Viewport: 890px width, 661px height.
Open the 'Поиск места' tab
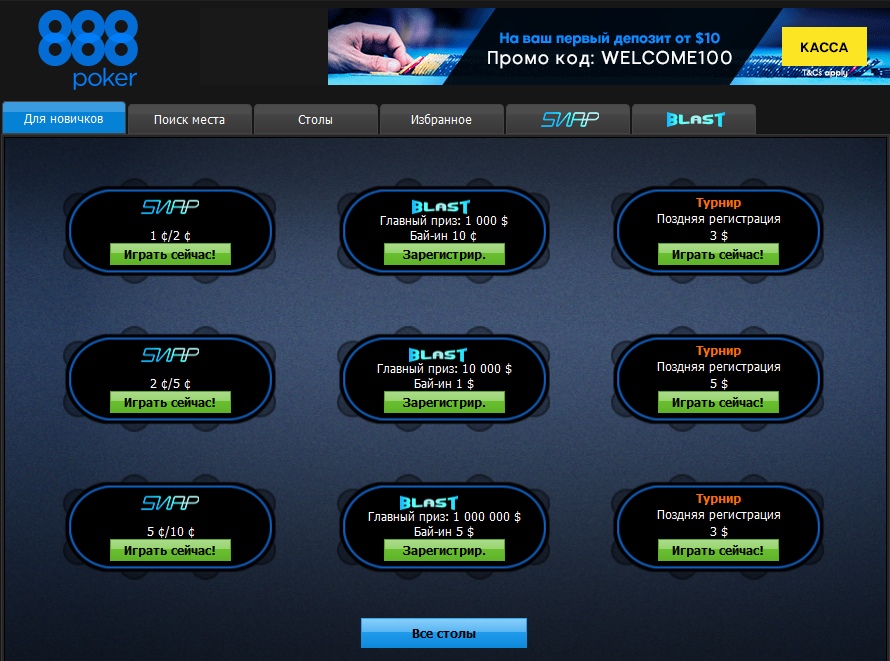click(190, 119)
